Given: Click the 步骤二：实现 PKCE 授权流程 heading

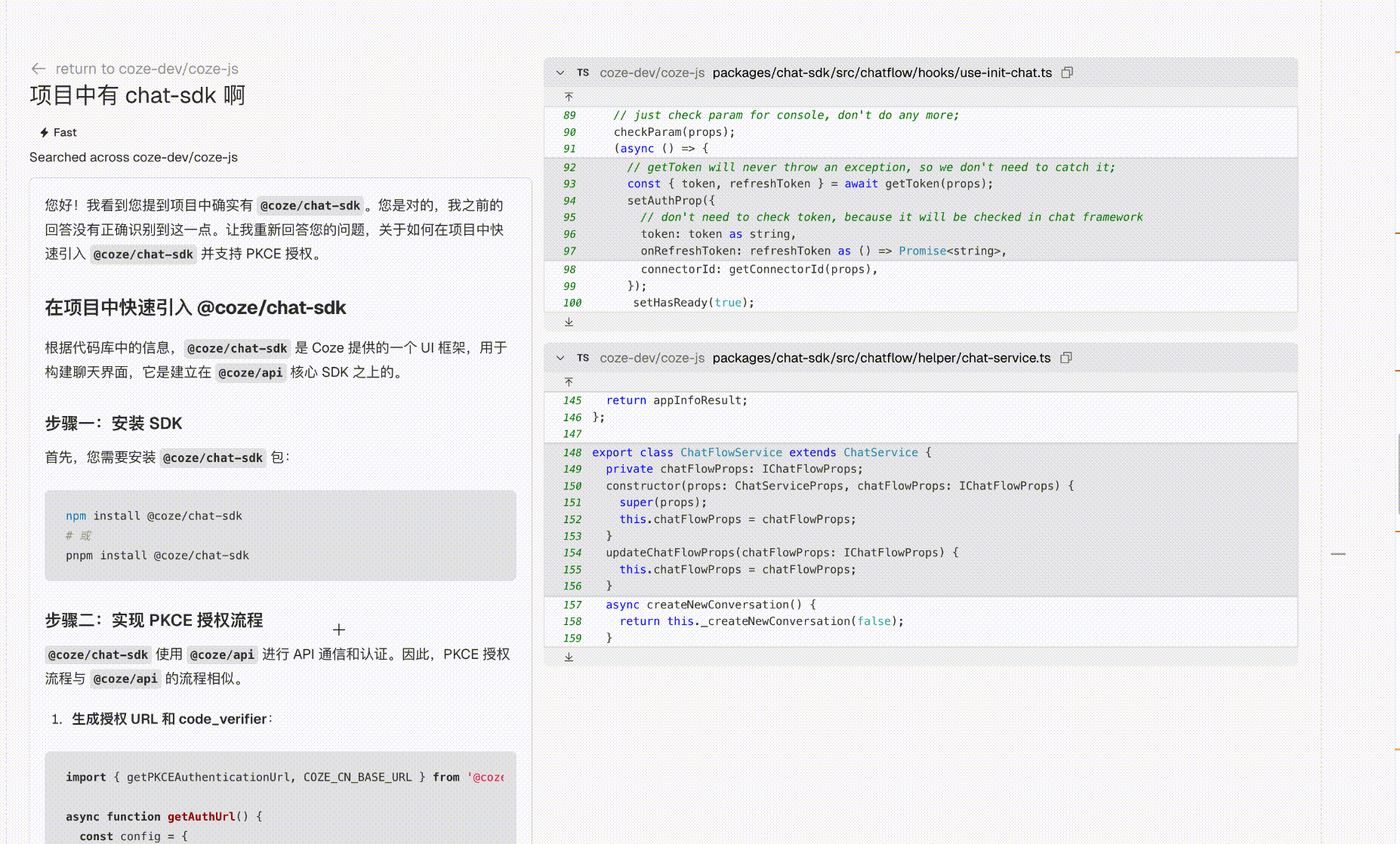Looking at the screenshot, I should pos(154,621).
